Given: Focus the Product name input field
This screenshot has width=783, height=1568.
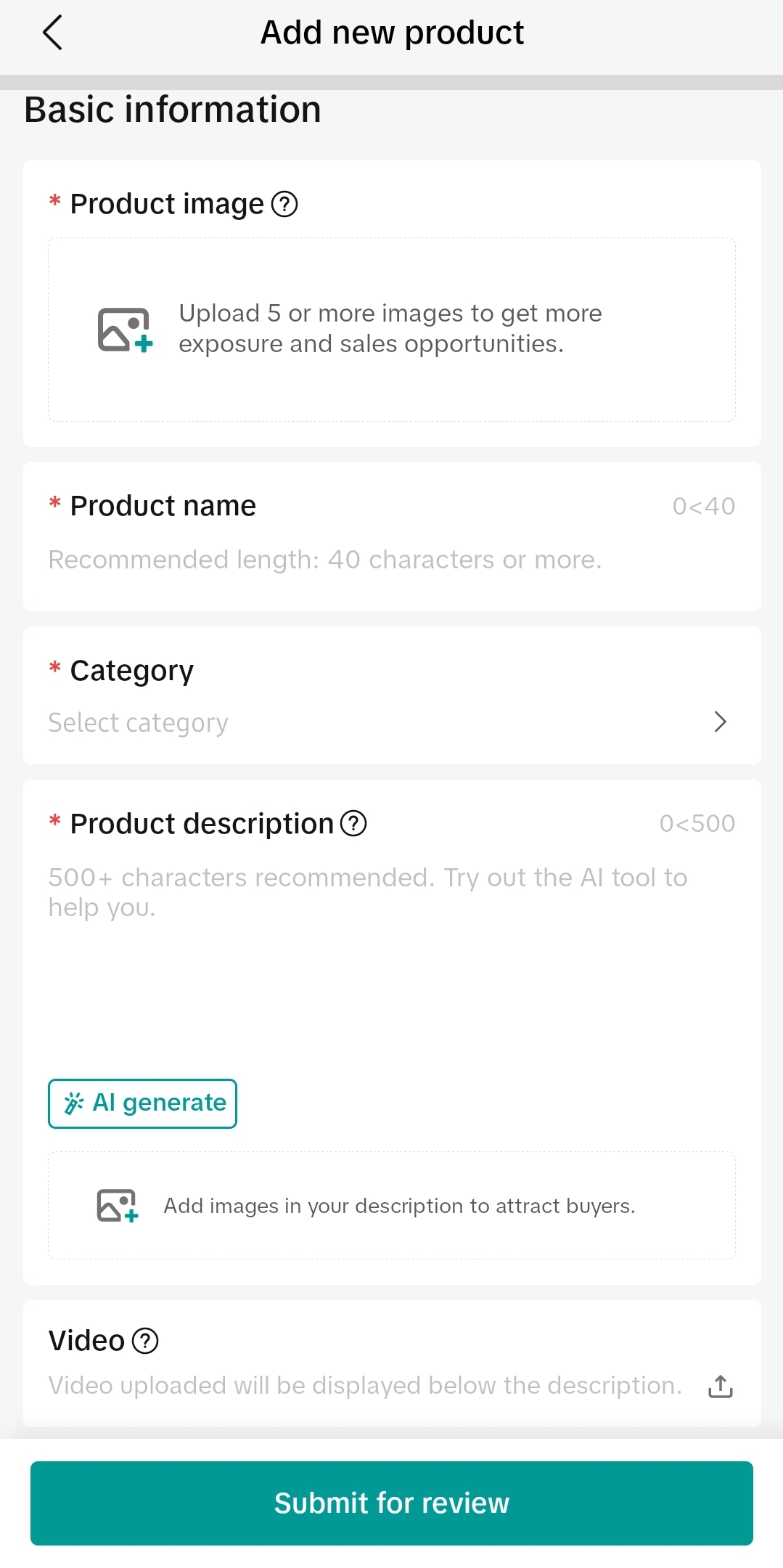Looking at the screenshot, I should tap(325, 560).
